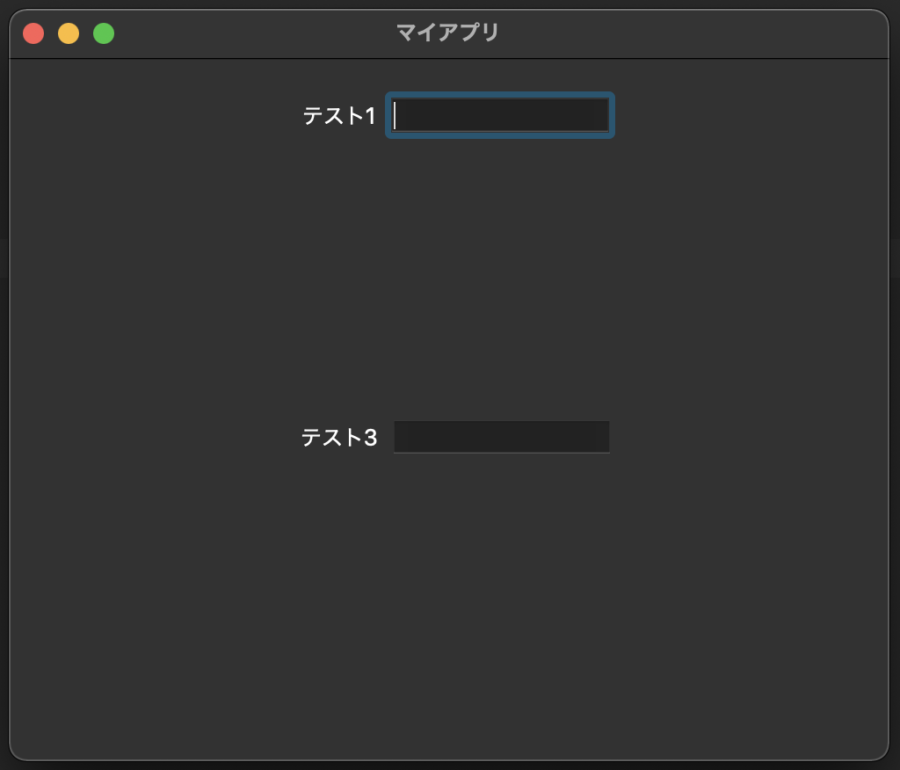Click the blank area right of テスト3 field
This screenshot has height=770, width=900.
click(x=750, y=437)
